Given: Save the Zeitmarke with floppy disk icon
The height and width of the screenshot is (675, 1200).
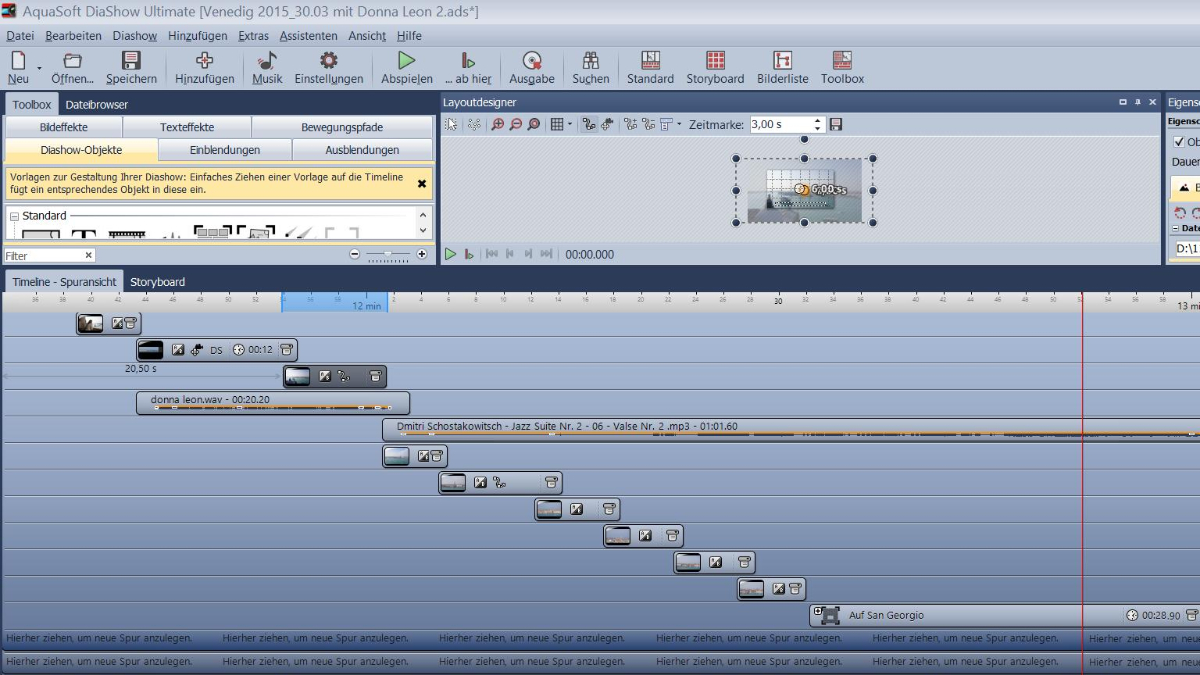Looking at the screenshot, I should click(x=836, y=125).
